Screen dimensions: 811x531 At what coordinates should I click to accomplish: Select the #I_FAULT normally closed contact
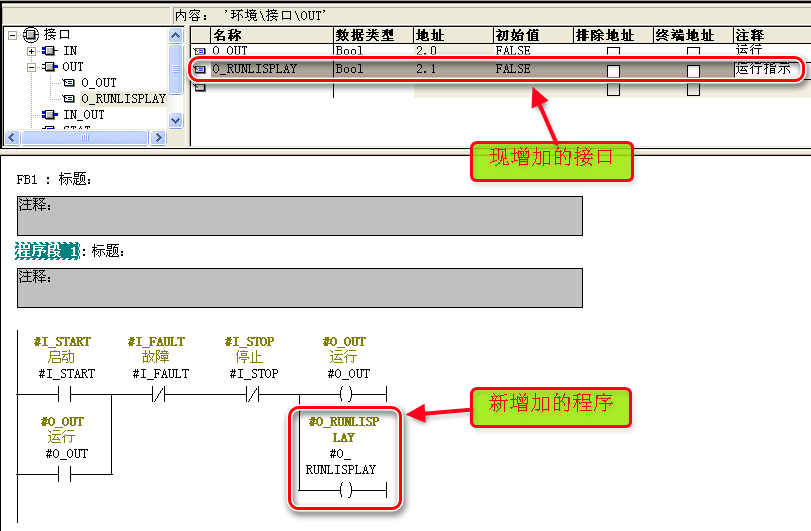pos(159,396)
